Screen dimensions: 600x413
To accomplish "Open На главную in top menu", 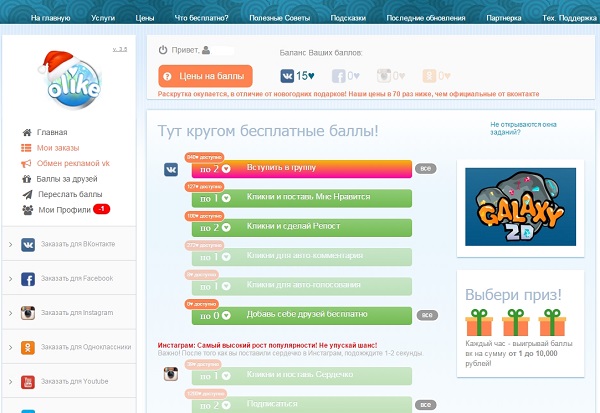I will [x=51, y=18].
